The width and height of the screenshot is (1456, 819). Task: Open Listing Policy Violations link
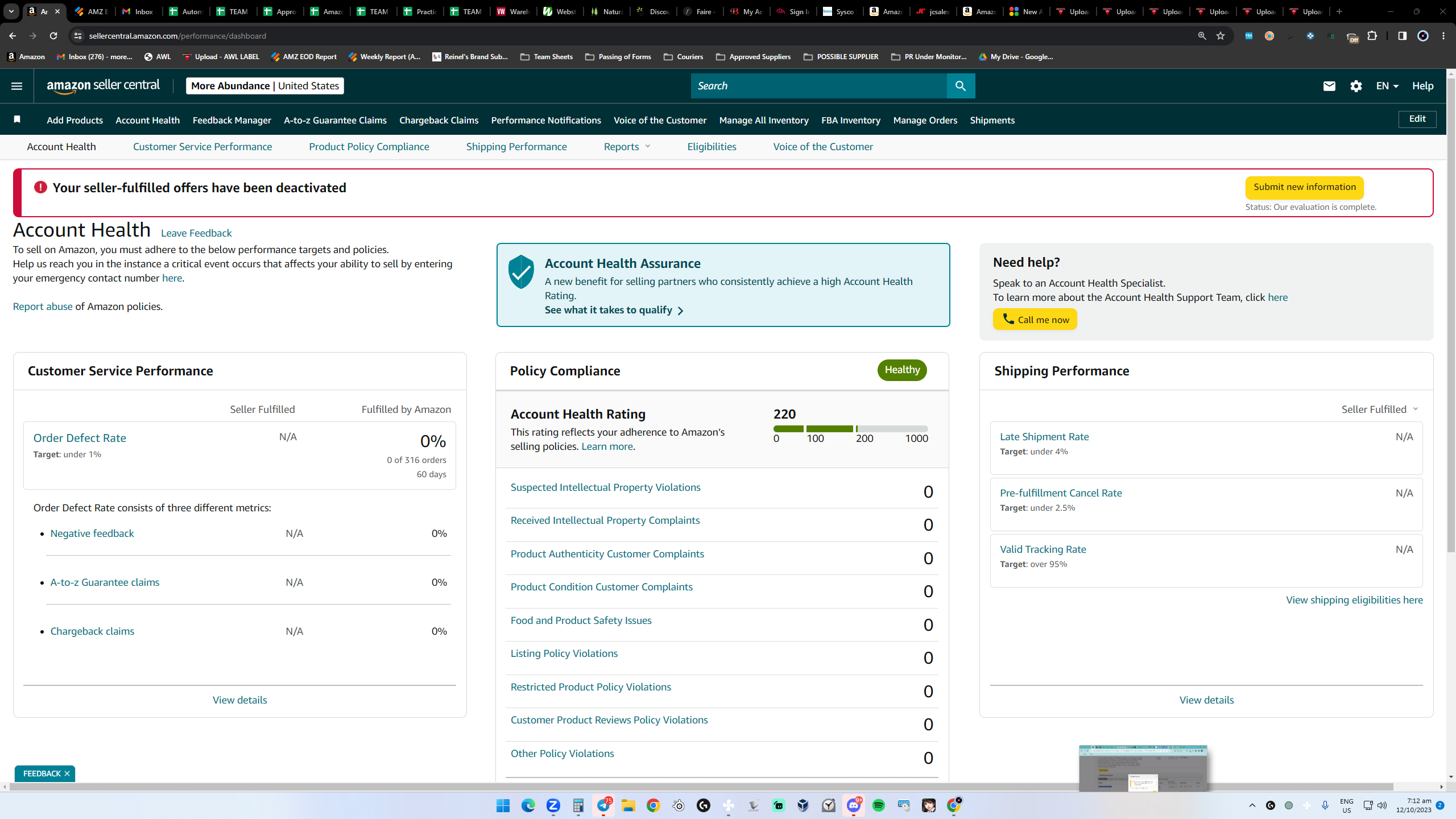[564, 653]
